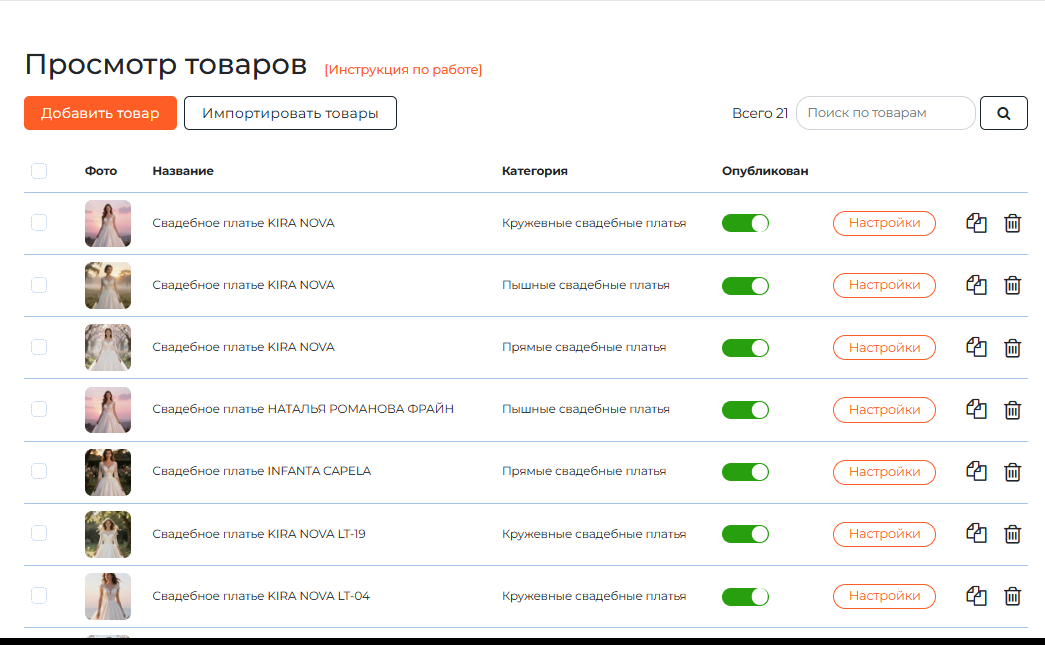
Task: Click the 'Всего 21' total count
Action: click(760, 113)
